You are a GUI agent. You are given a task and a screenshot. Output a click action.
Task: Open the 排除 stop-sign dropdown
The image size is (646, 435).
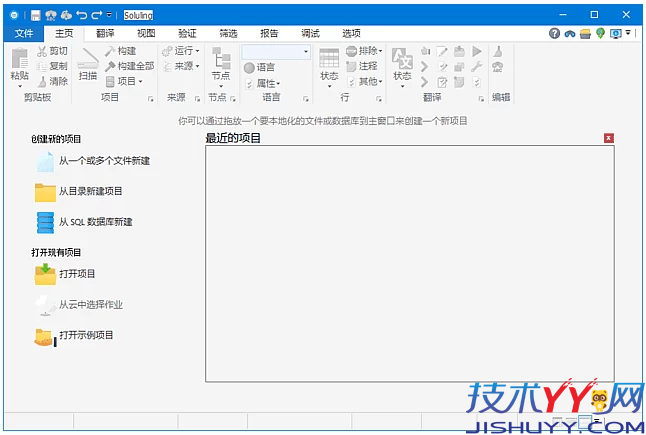[364, 51]
